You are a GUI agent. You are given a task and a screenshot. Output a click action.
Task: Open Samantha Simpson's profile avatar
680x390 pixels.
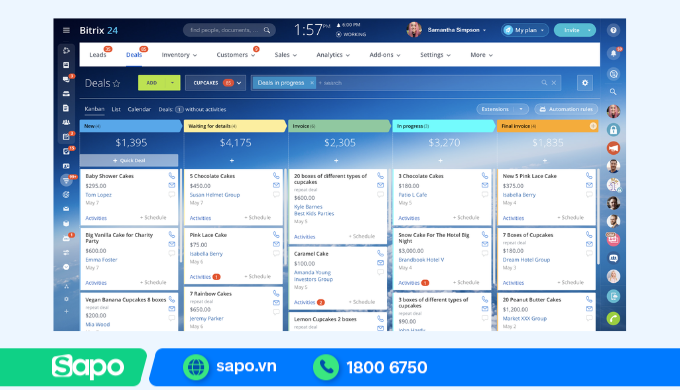click(414, 30)
